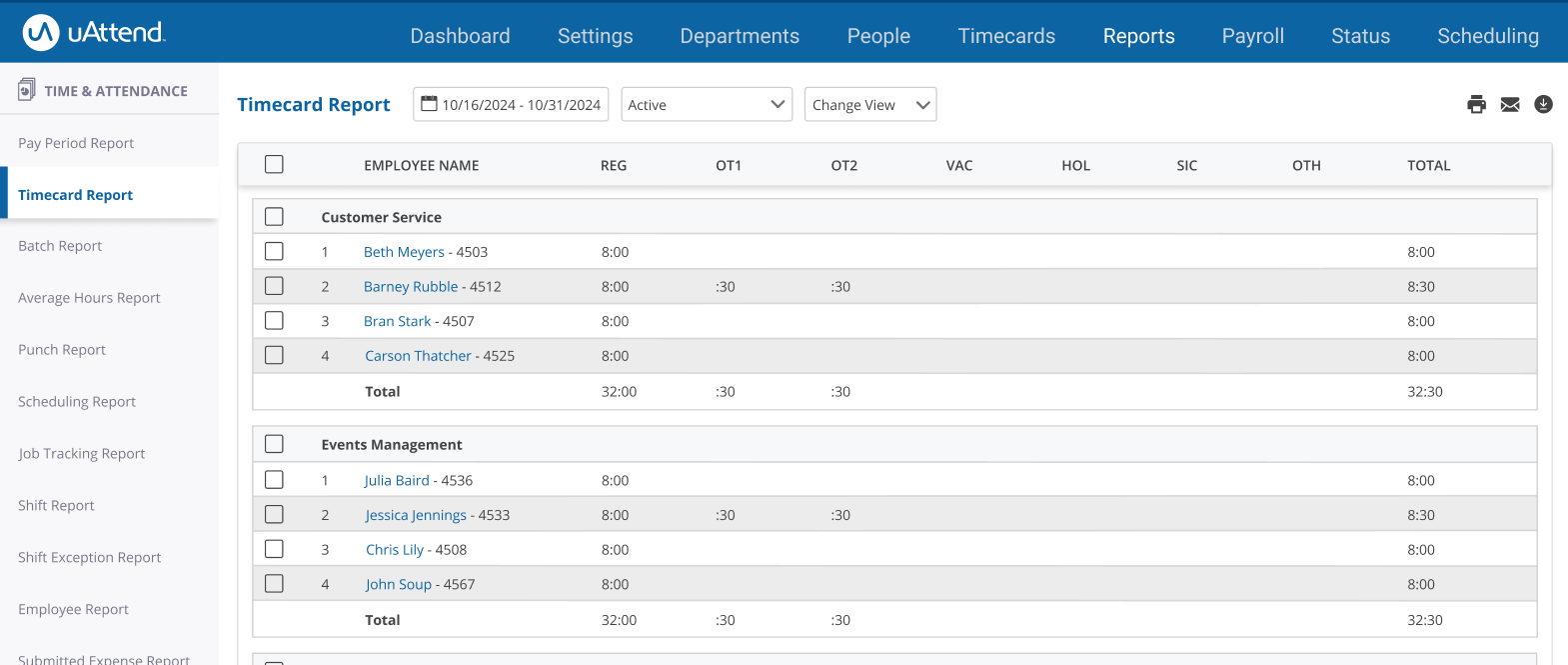Viewport: 1568px width, 665px height.
Task: Navigate to Departments
Action: (740, 36)
